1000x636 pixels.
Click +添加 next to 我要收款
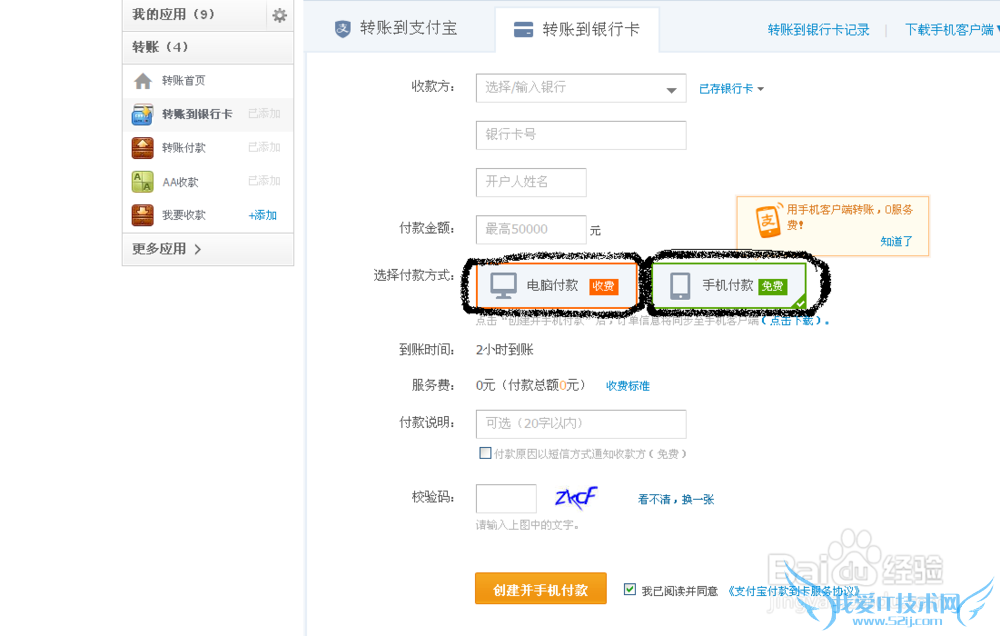pyautogui.click(x=263, y=216)
